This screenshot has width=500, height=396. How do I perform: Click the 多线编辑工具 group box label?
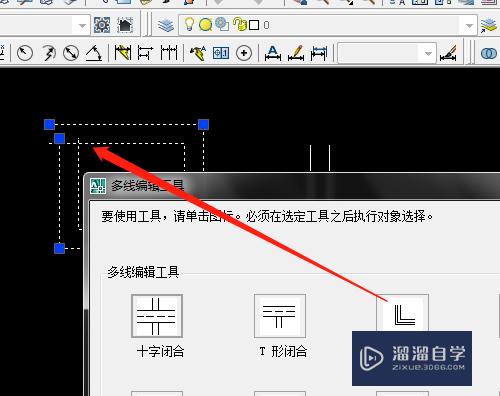143,272
